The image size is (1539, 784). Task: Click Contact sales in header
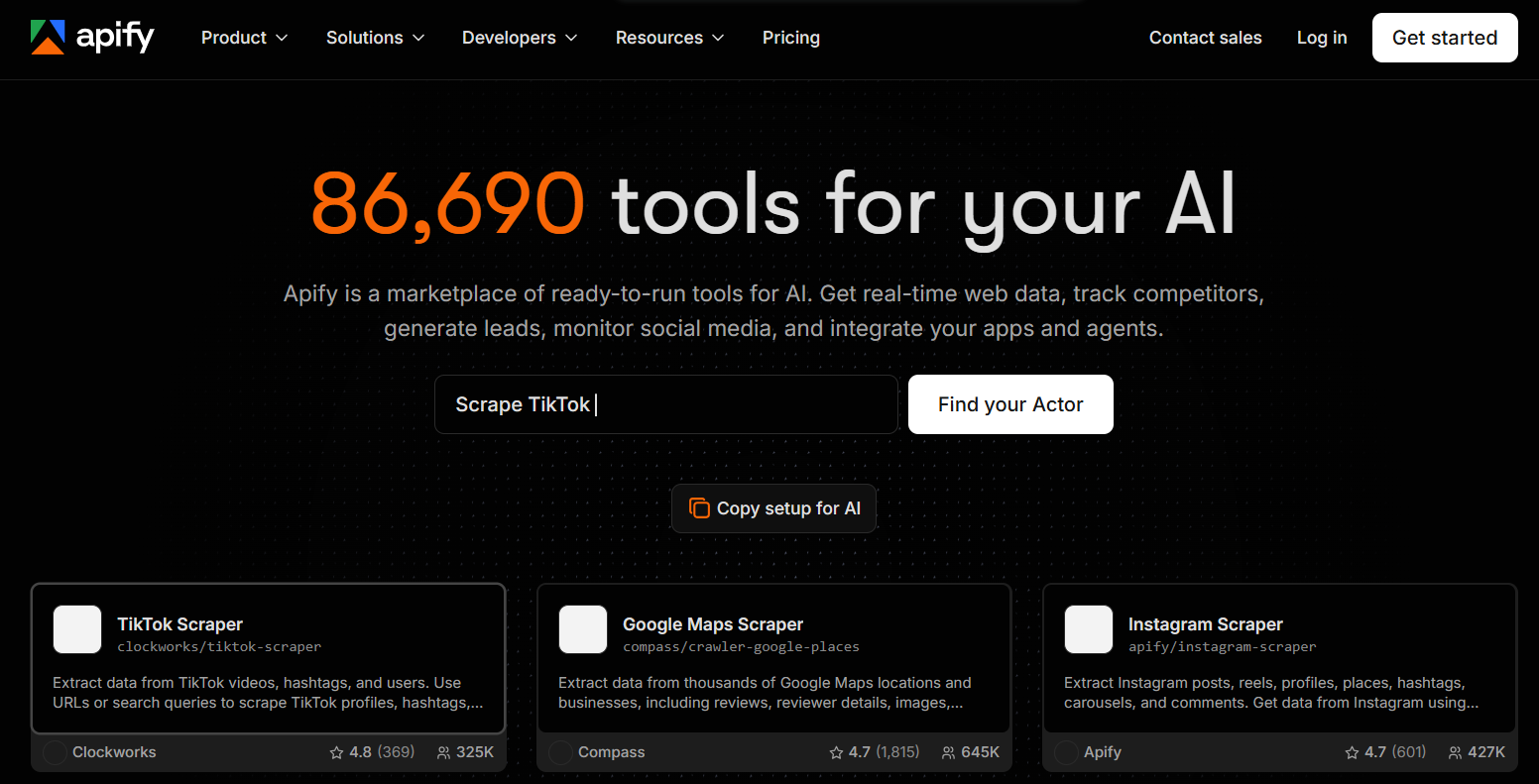(1206, 38)
